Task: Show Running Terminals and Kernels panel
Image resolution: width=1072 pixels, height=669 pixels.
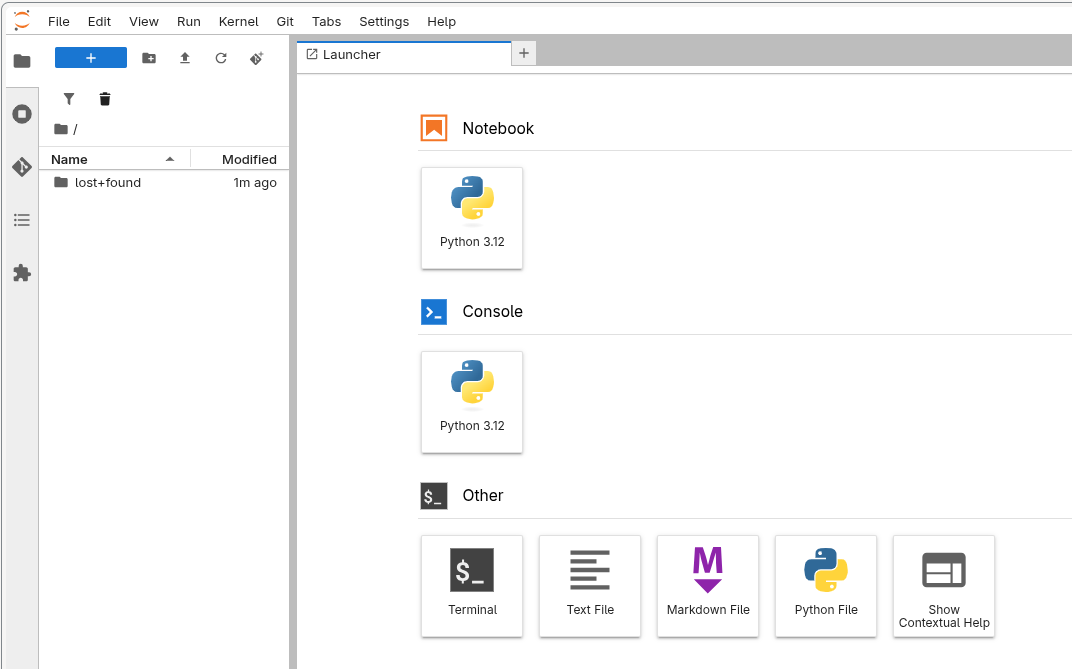Action: 21,114
